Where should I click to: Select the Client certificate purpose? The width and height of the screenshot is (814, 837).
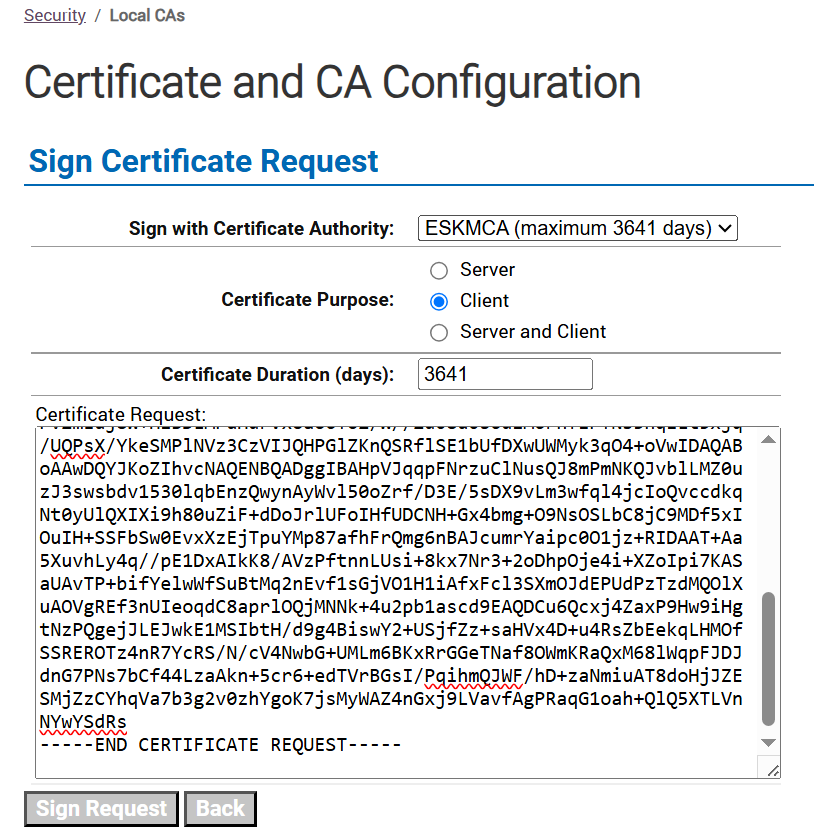coord(439,302)
